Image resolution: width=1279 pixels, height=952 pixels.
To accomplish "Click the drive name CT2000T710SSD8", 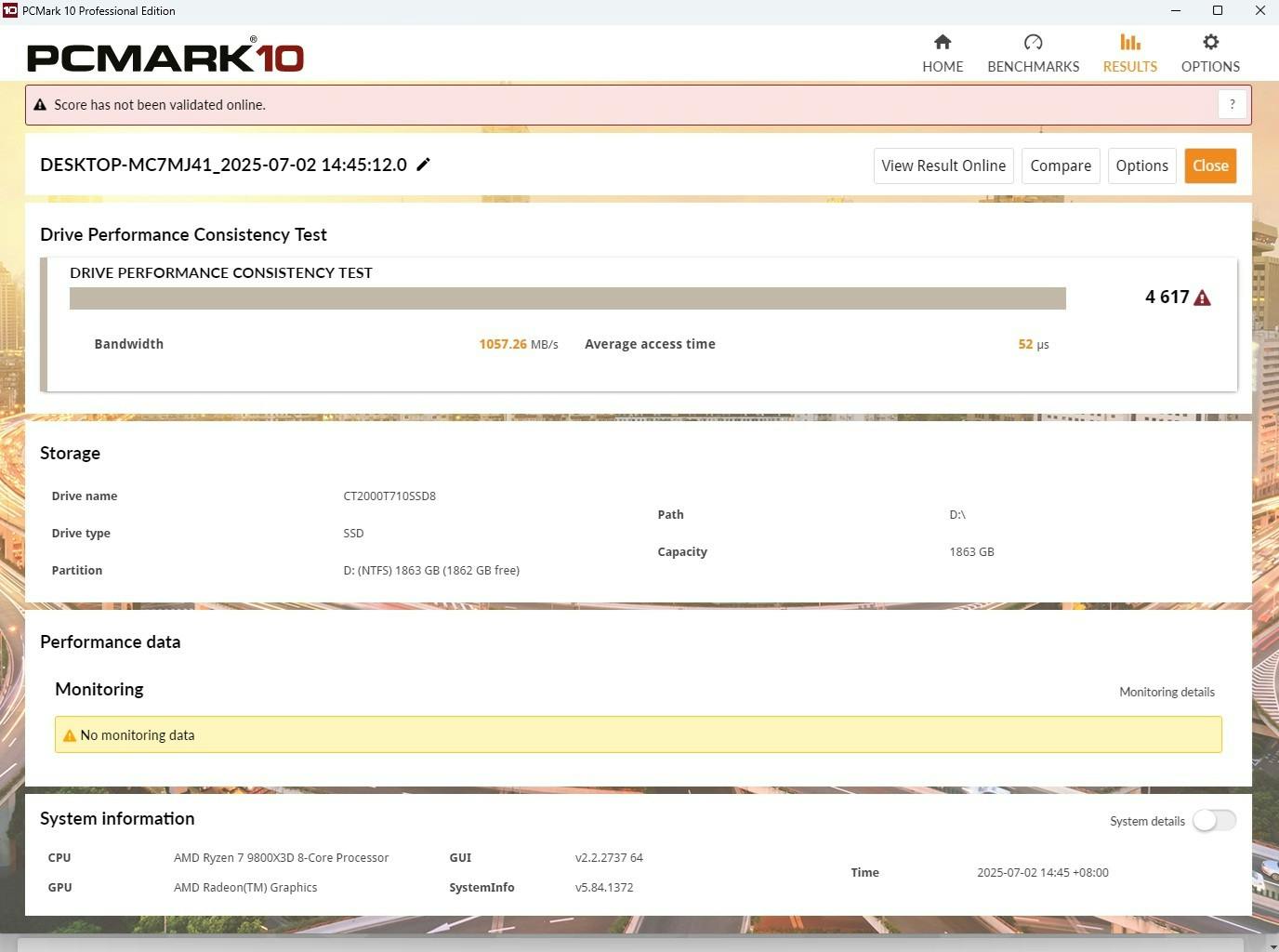I will pos(389,496).
